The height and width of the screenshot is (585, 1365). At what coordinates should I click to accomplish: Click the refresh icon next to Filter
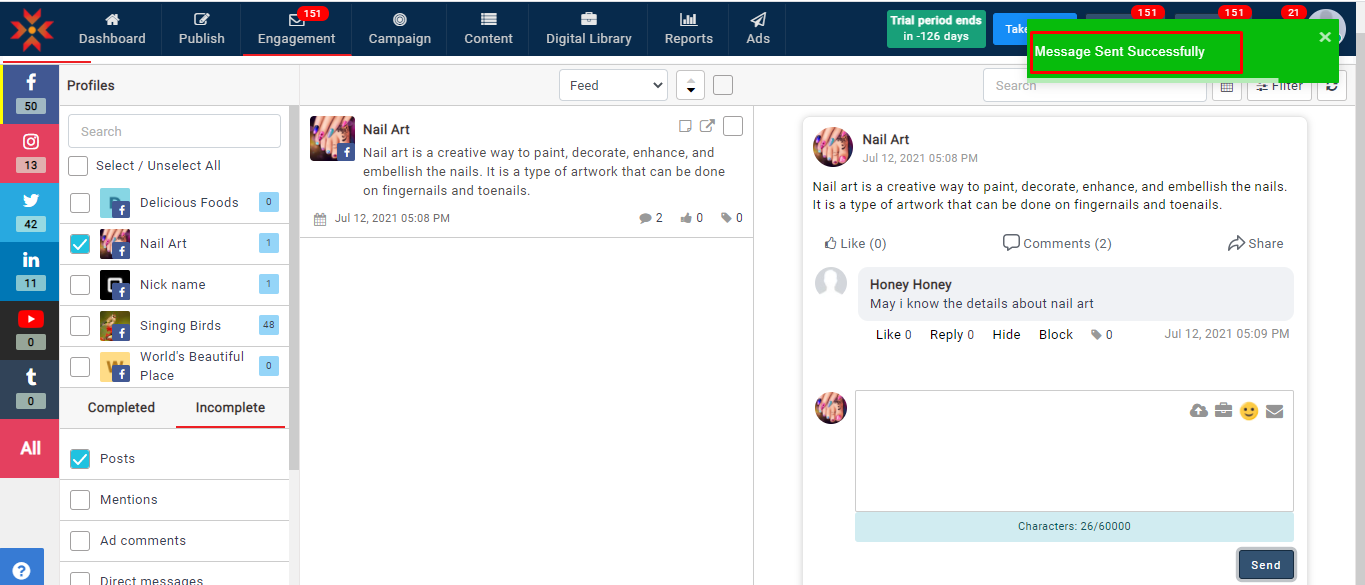coord(1331,86)
